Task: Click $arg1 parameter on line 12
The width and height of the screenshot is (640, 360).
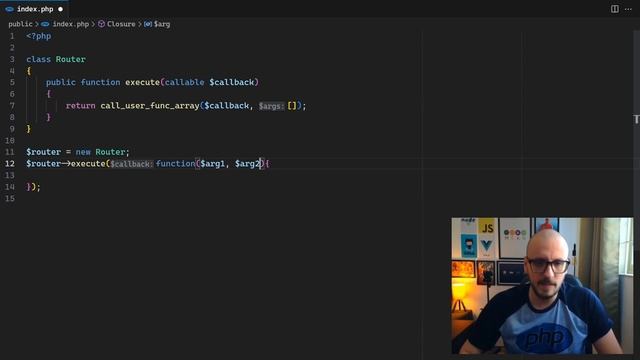Action: pyautogui.click(x=212, y=164)
